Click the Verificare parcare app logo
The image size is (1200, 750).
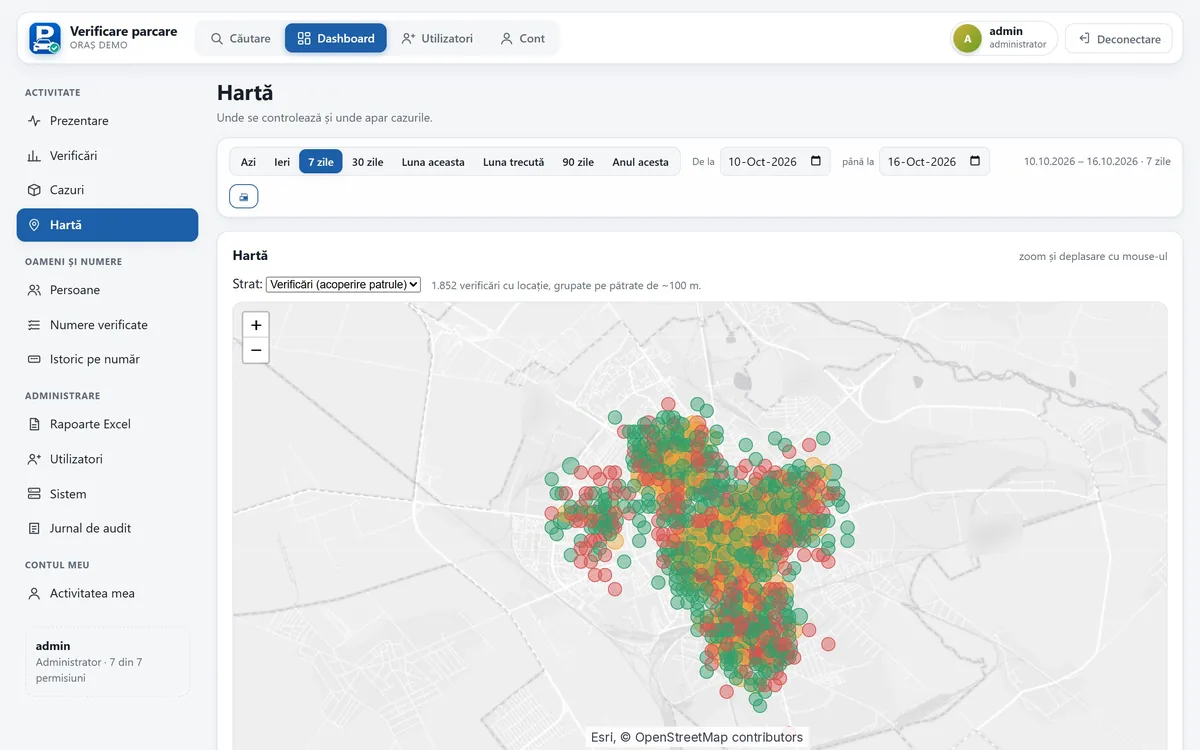coord(45,38)
